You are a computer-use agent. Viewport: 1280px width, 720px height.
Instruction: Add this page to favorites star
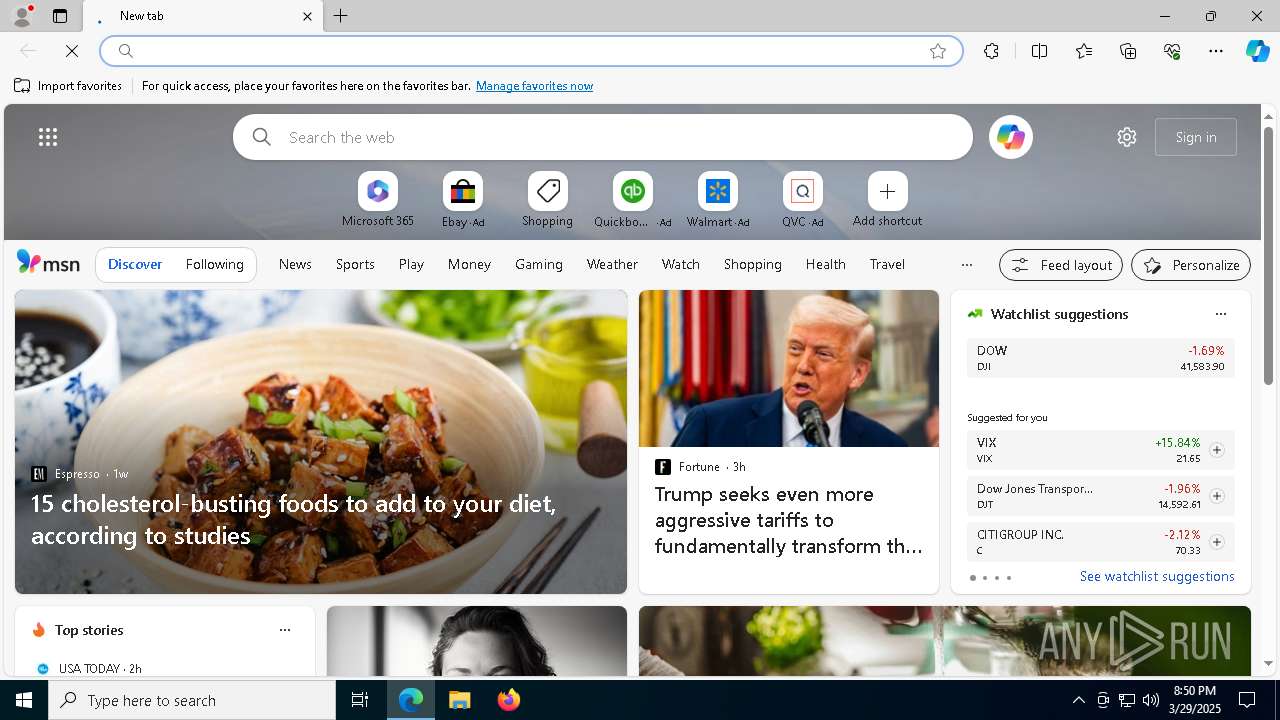pyautogui.click(x=937, y=51)
